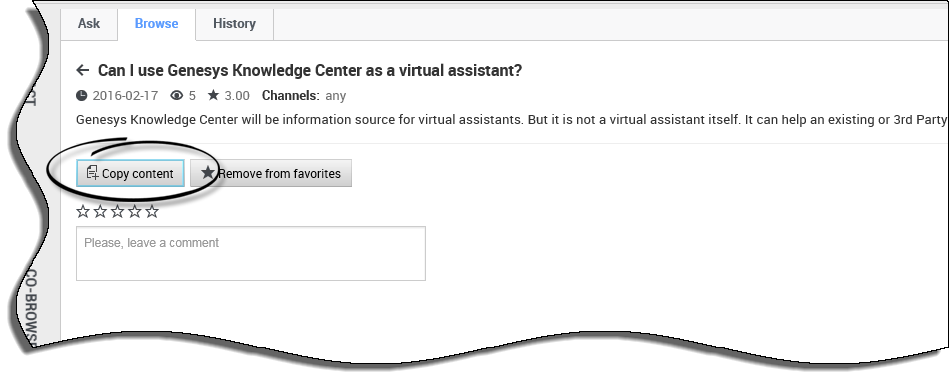Screen dimensions: 949x380
Task: Focus the 'Please, leave a comment' field
Action: pyautogui.click(x=251, y=253)
